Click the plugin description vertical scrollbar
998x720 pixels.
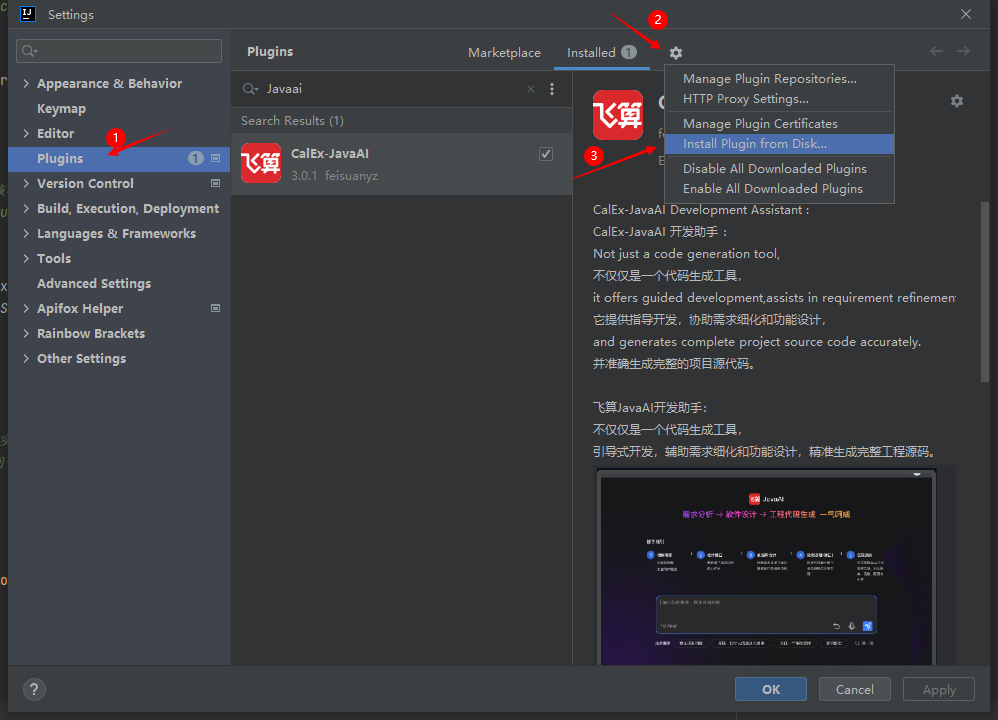(985, 292)
